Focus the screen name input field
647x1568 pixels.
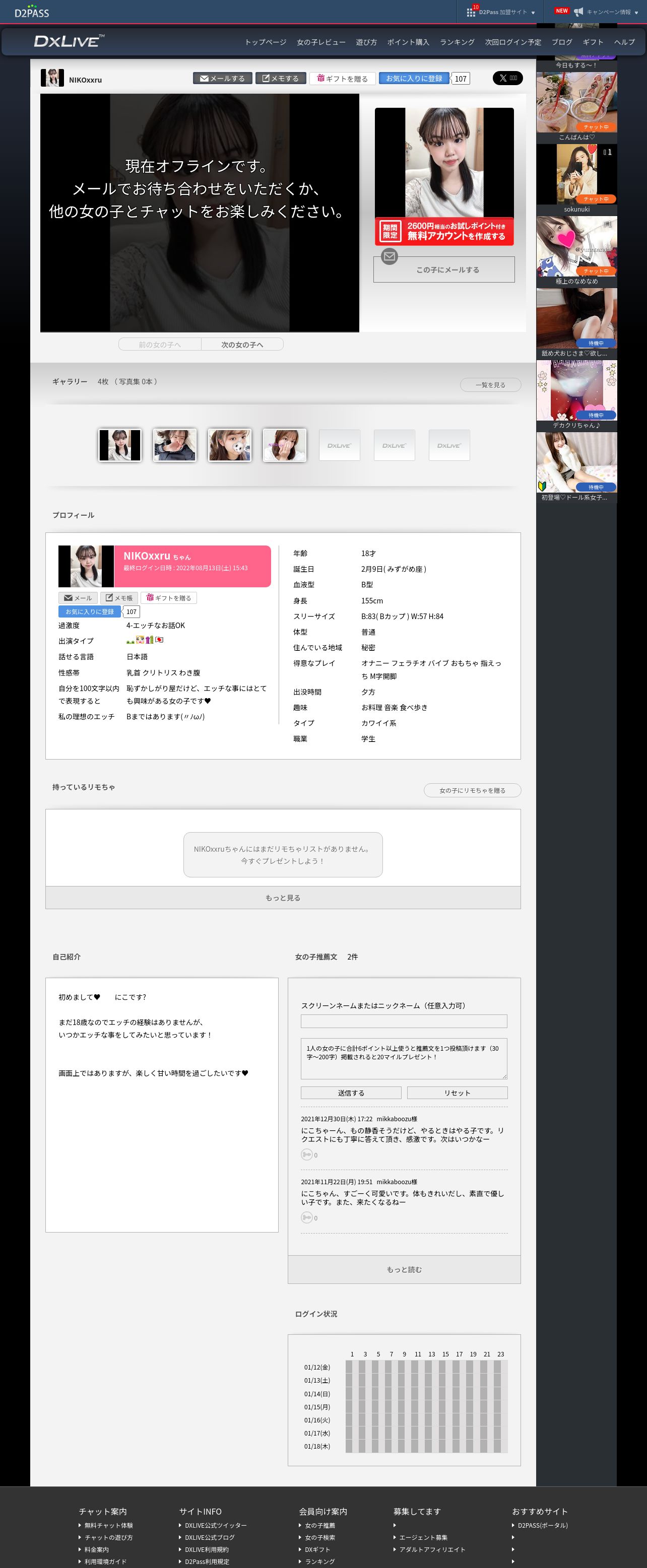click(404, 1021)
